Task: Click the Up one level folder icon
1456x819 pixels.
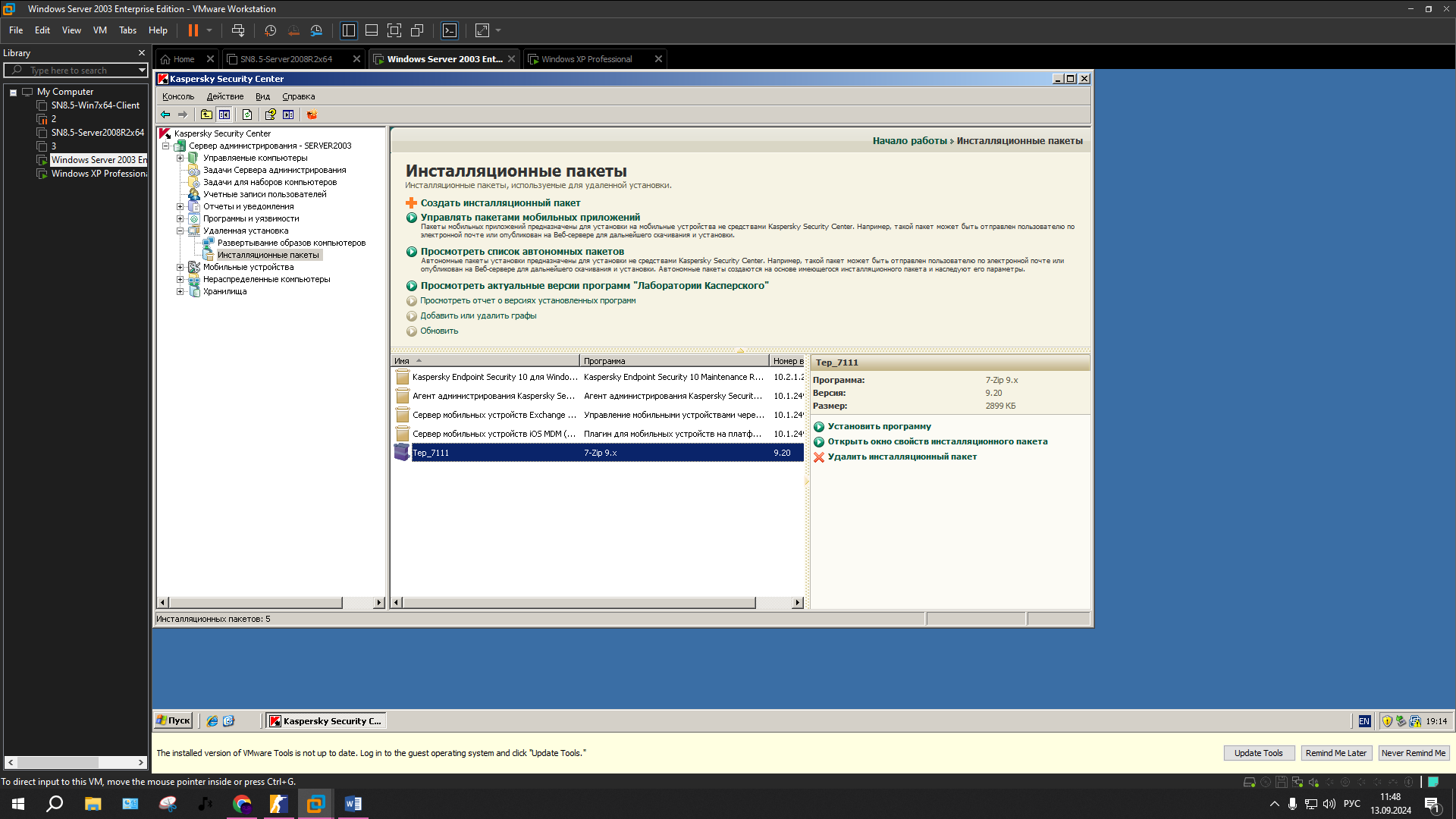Action: (206, 115)
